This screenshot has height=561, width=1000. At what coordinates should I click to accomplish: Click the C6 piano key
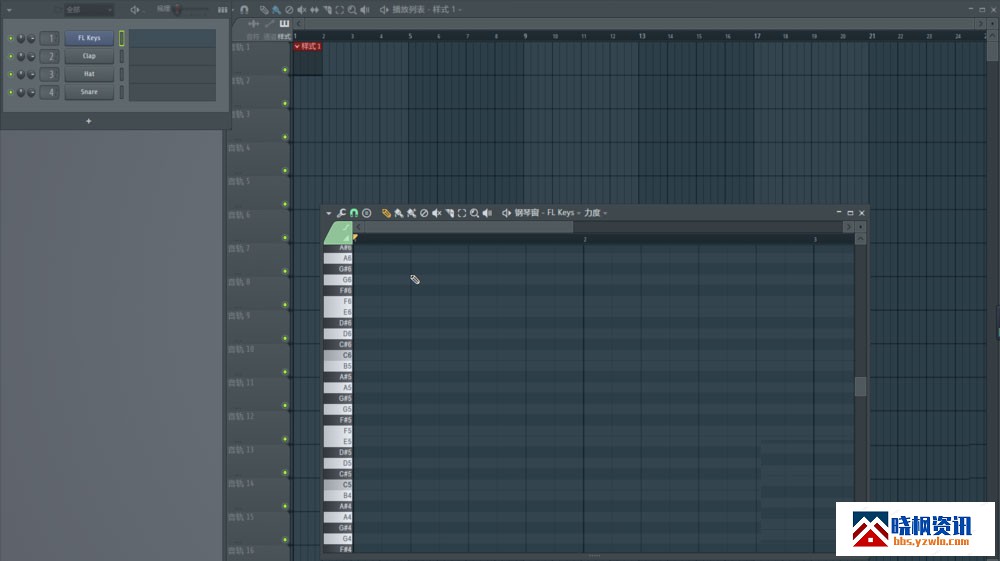tap(338, 355)
